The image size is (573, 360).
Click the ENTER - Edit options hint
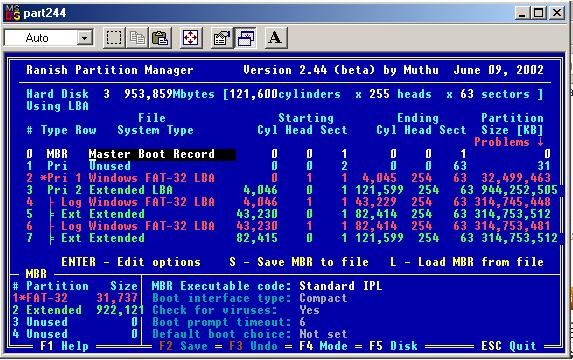[131, 262]
